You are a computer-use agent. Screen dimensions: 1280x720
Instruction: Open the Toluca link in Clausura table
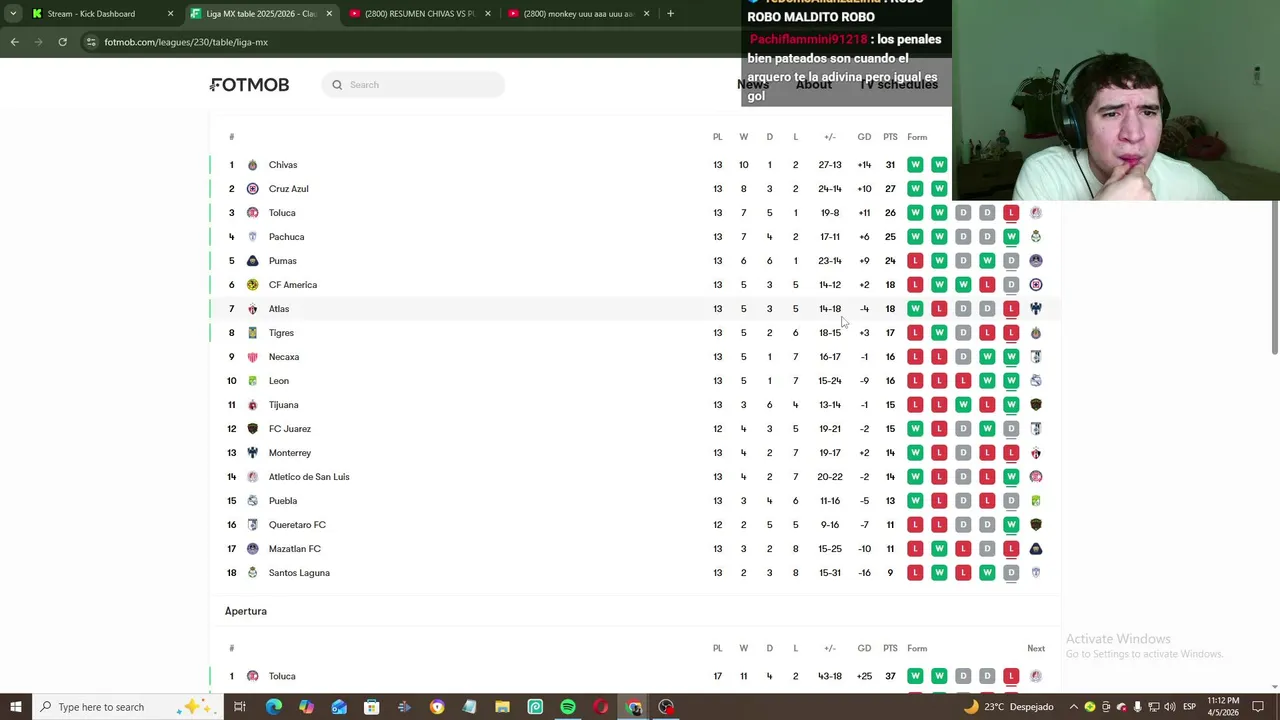point(282,213)
